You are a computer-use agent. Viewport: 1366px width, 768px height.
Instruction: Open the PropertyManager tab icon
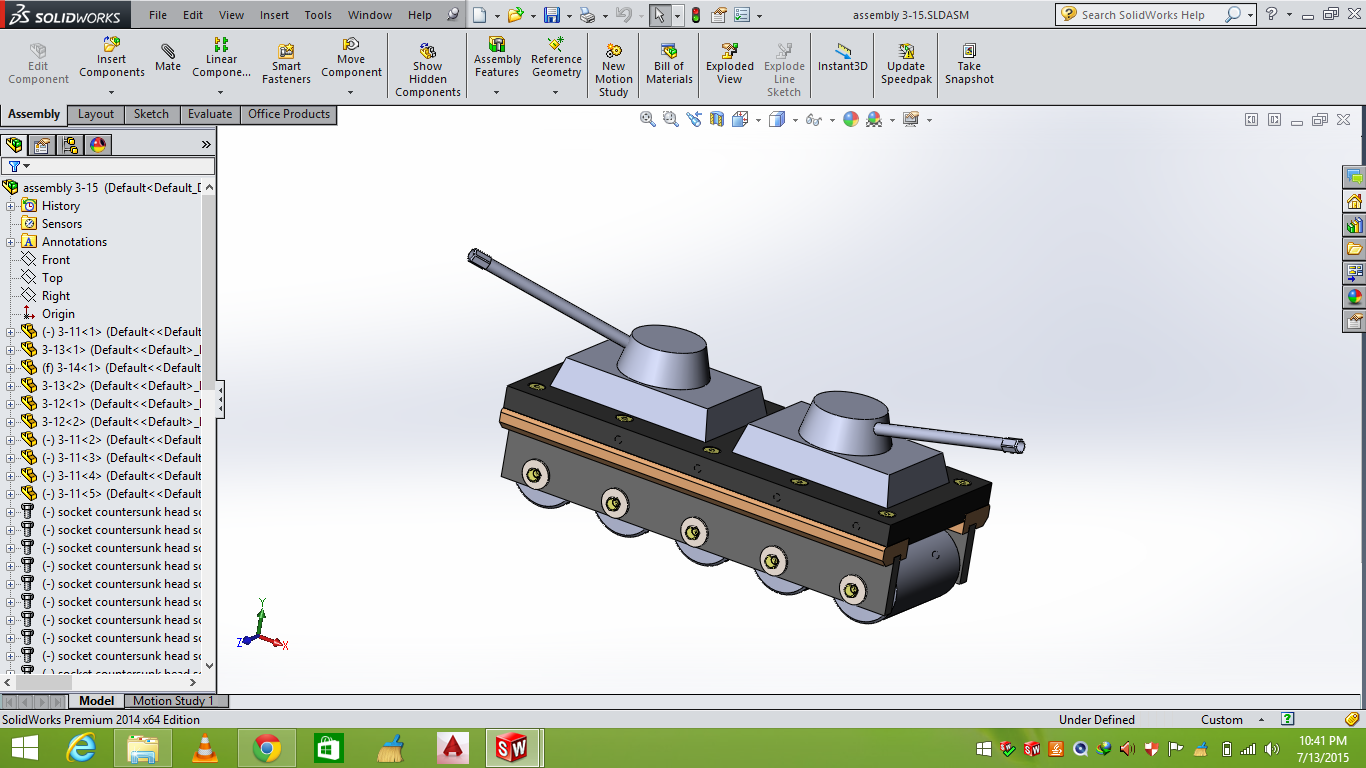[x=42, y=145]
